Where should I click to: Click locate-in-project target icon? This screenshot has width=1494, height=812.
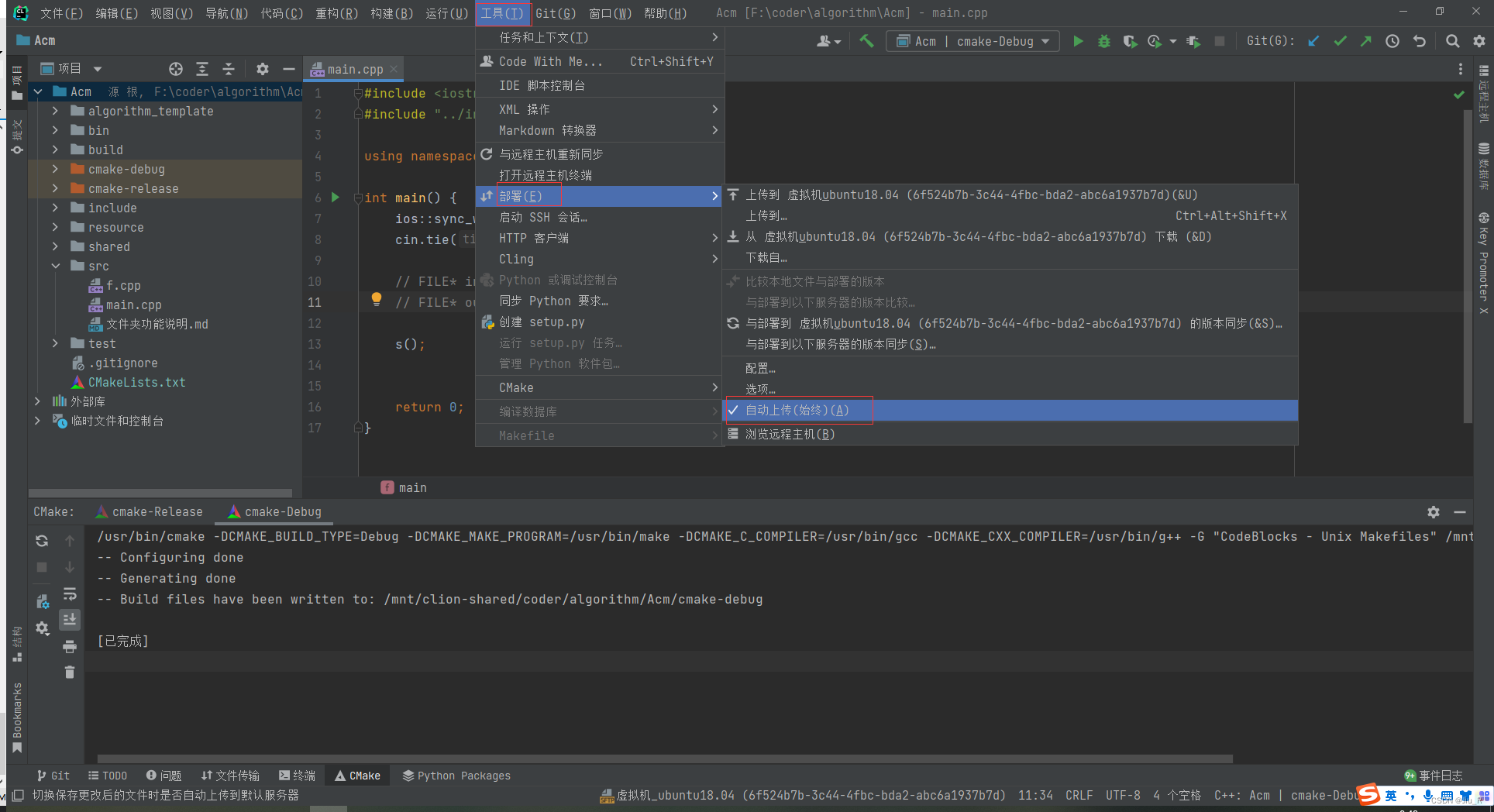click(176, 69)
